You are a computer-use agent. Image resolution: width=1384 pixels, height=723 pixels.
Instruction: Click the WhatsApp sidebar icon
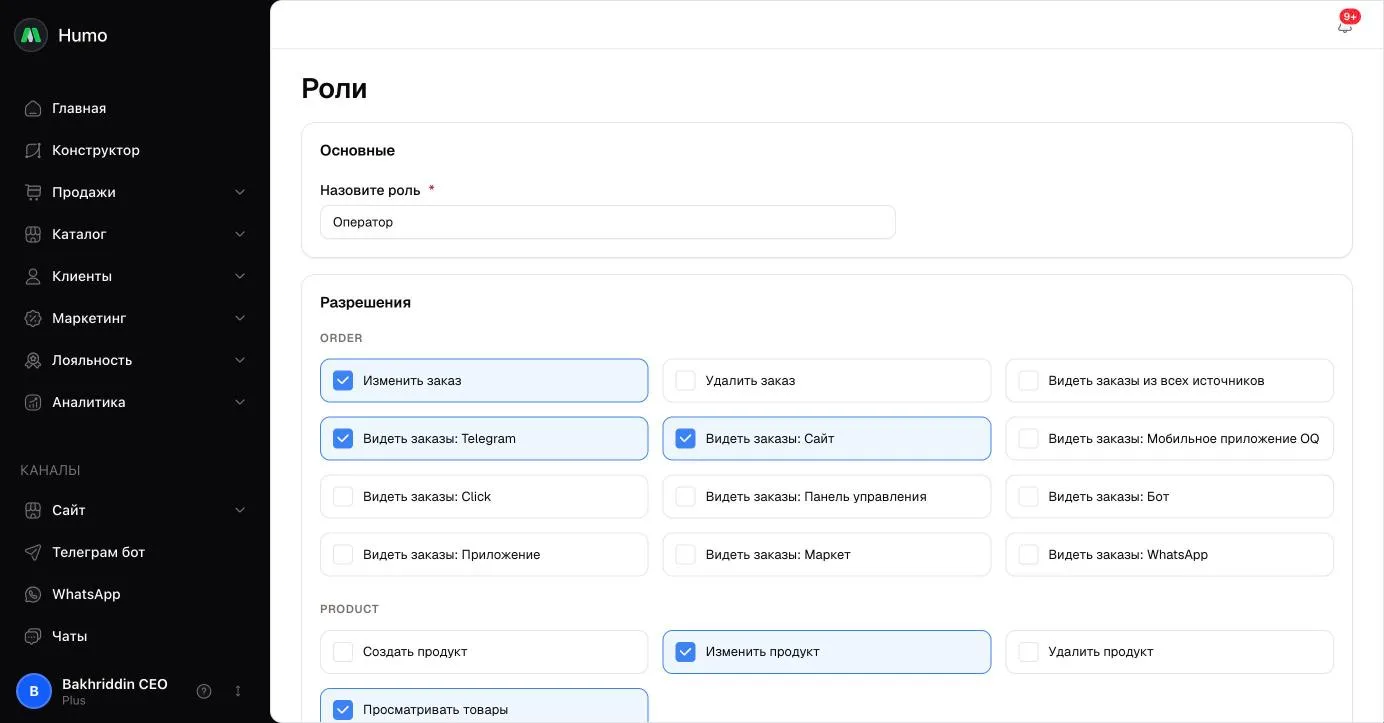click(33, 594)
